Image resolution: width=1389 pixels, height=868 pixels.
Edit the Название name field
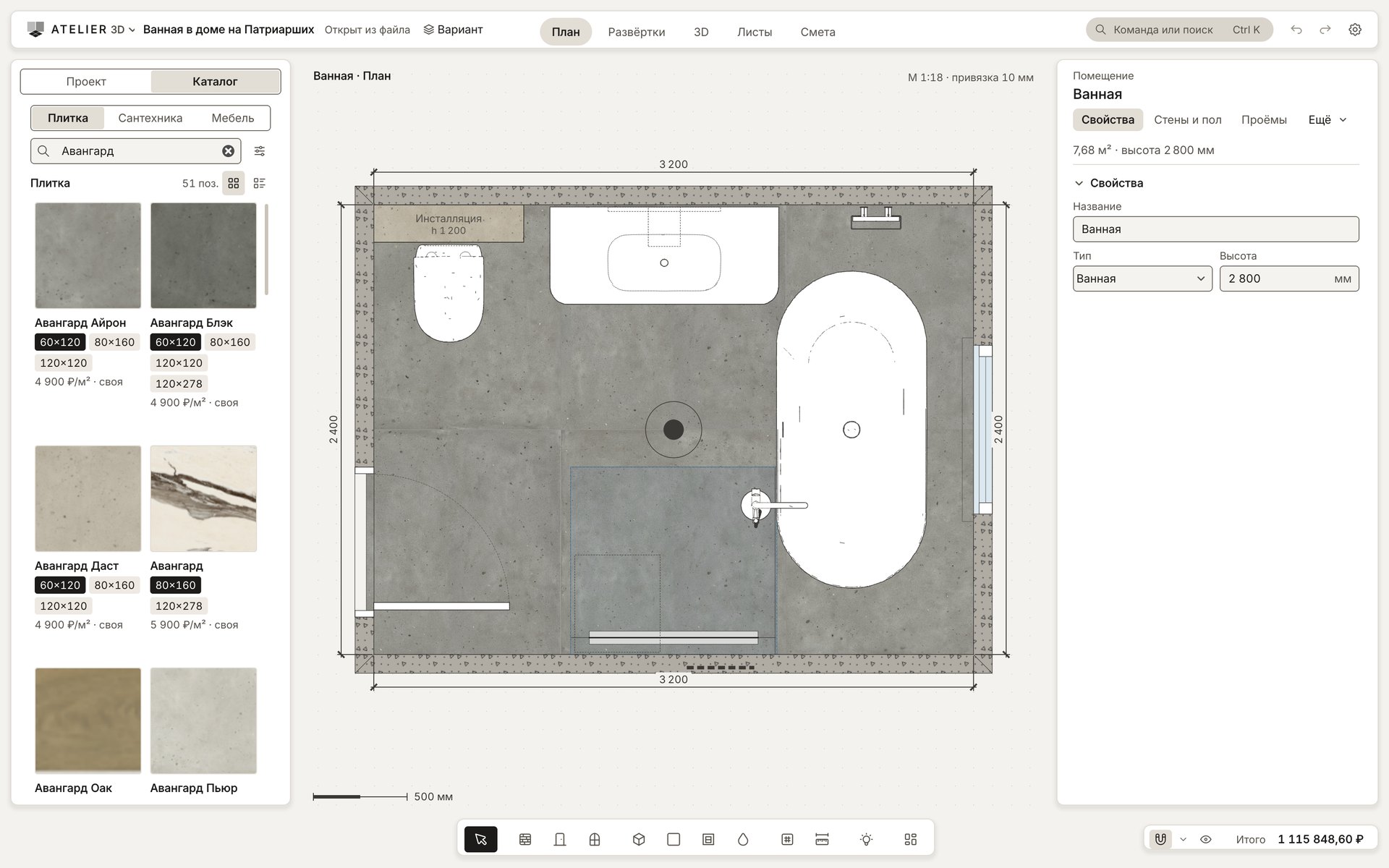pyautogui.click(x=1215, y=229)
